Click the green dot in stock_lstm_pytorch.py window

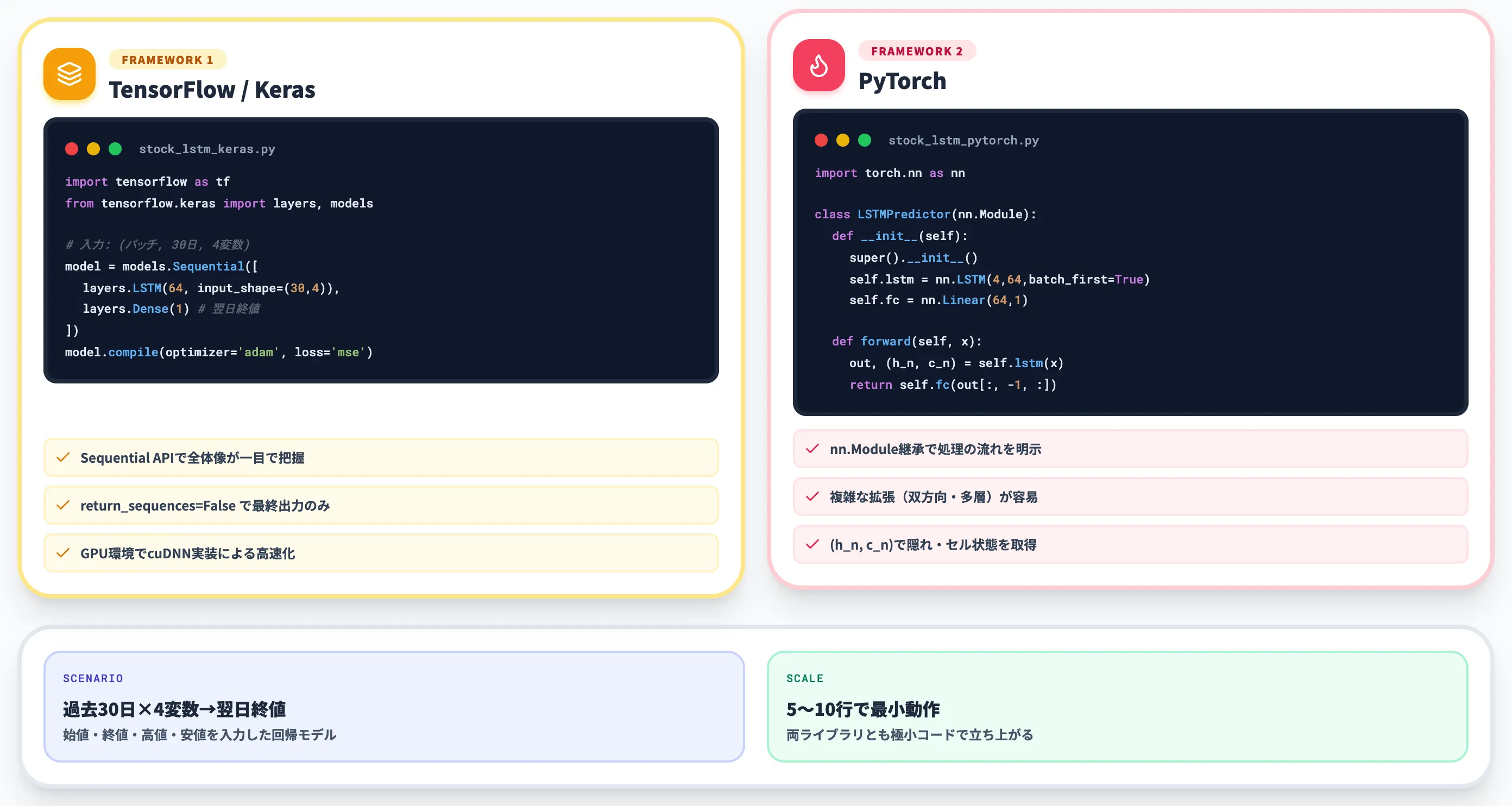[x=865, y=140]
